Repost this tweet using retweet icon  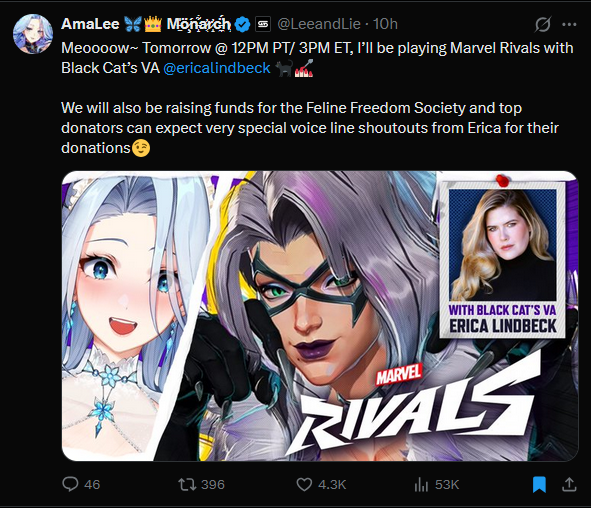point(187,484)
